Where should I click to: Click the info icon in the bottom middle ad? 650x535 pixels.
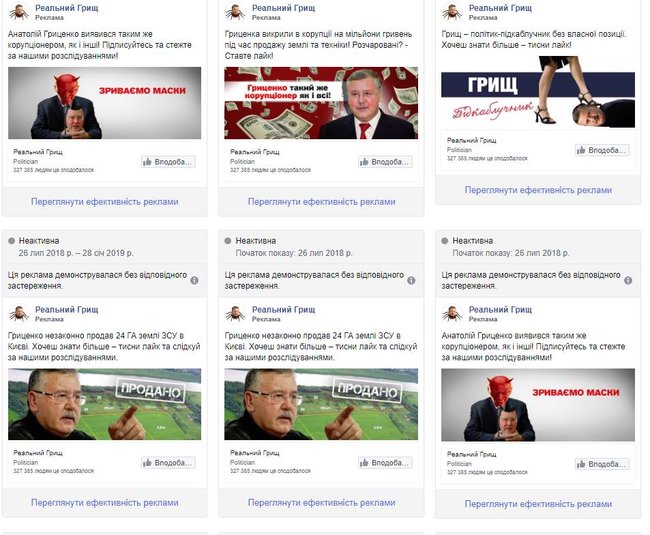pos(411,281)
